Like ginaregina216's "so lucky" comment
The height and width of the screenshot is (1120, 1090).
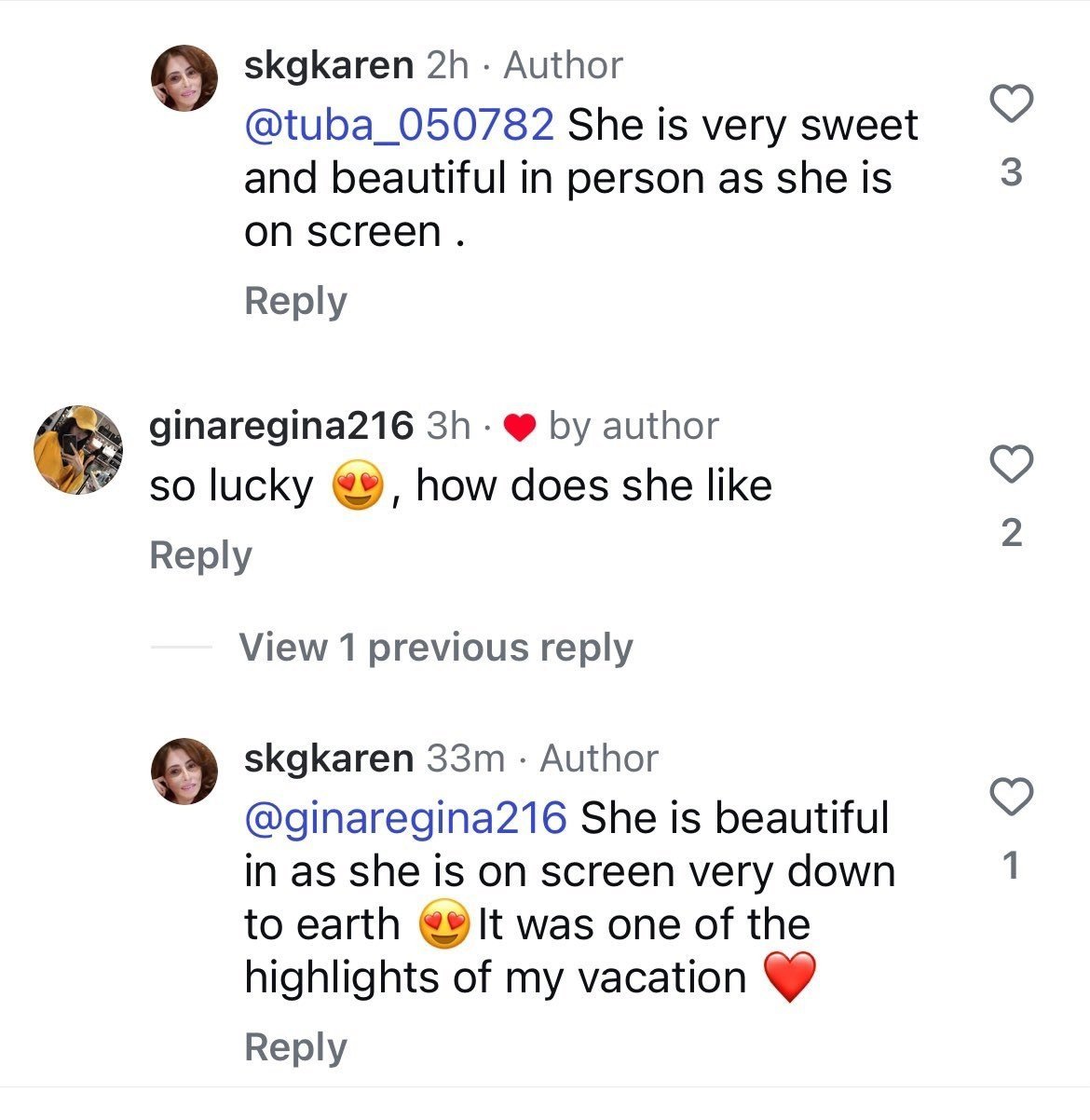[x=1011, y=463]
